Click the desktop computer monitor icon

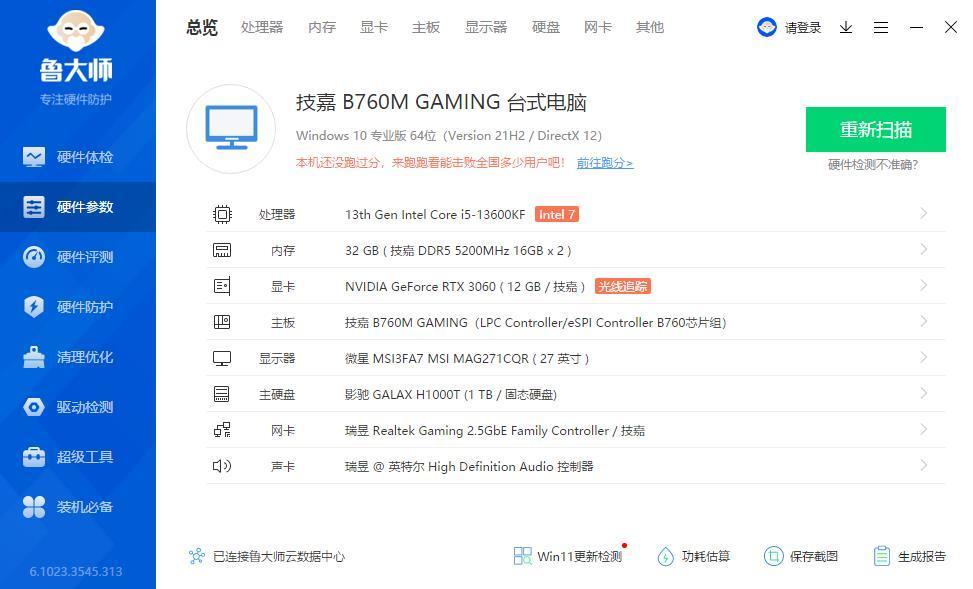(x=231, y=128)
